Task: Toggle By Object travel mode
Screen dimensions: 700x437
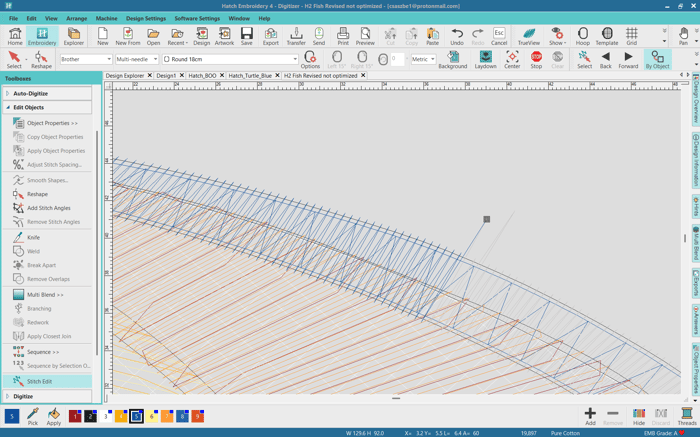Action: (658, 59)
